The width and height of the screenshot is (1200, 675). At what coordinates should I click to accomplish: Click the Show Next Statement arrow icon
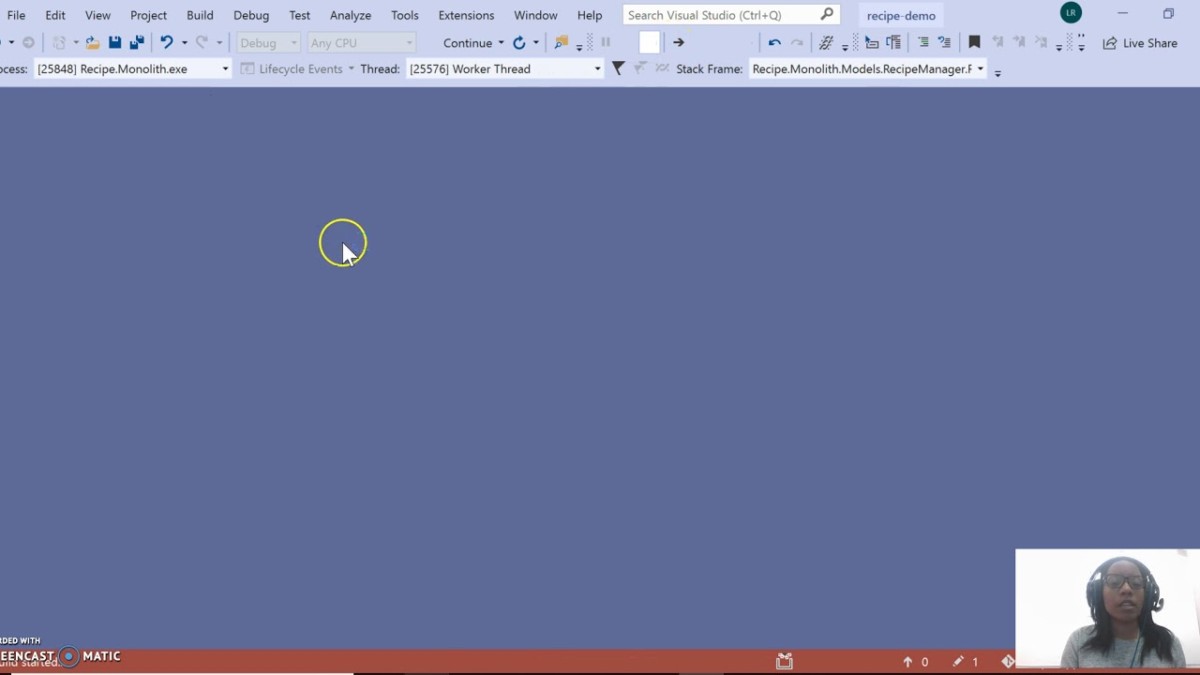pos(678,43)
